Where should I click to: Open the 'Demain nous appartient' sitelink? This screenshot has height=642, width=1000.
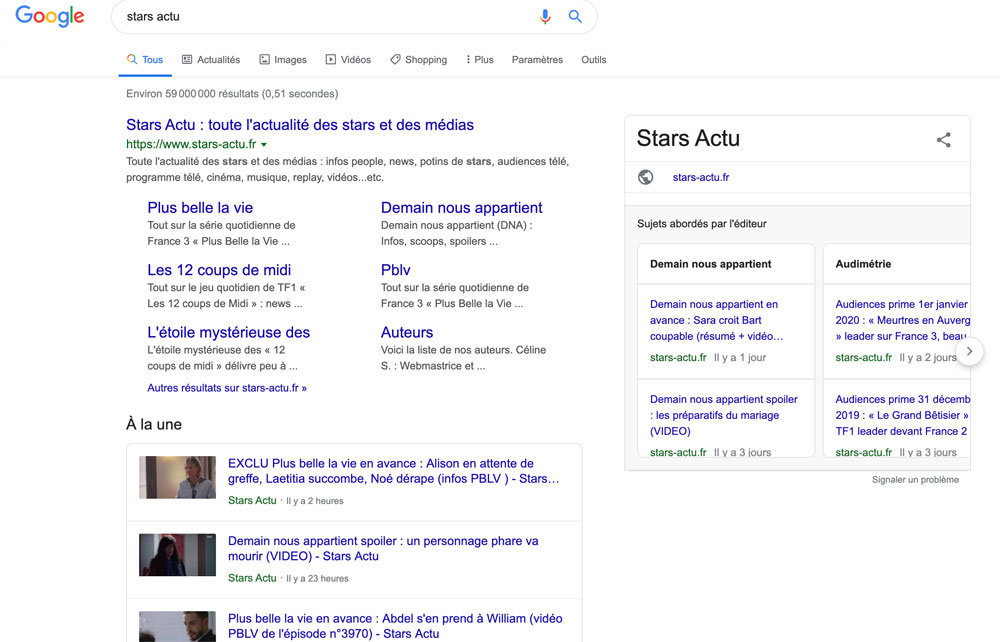point(462,208)
